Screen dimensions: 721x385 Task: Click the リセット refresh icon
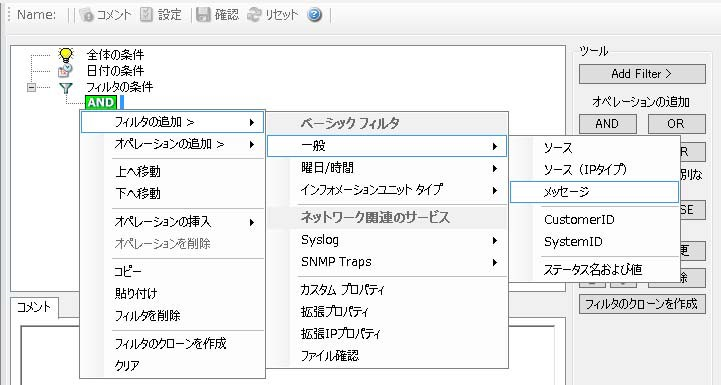[x=254, y=15]
